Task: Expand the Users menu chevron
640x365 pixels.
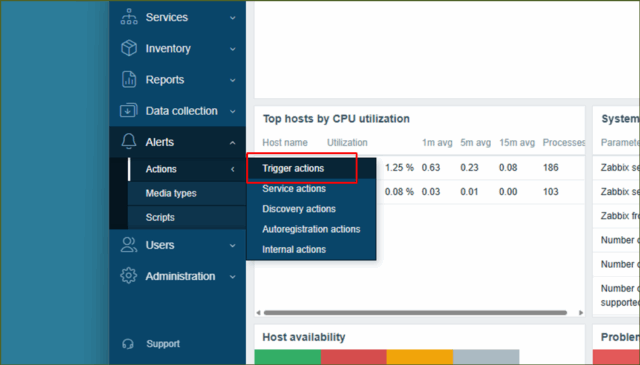Action: 233,245
